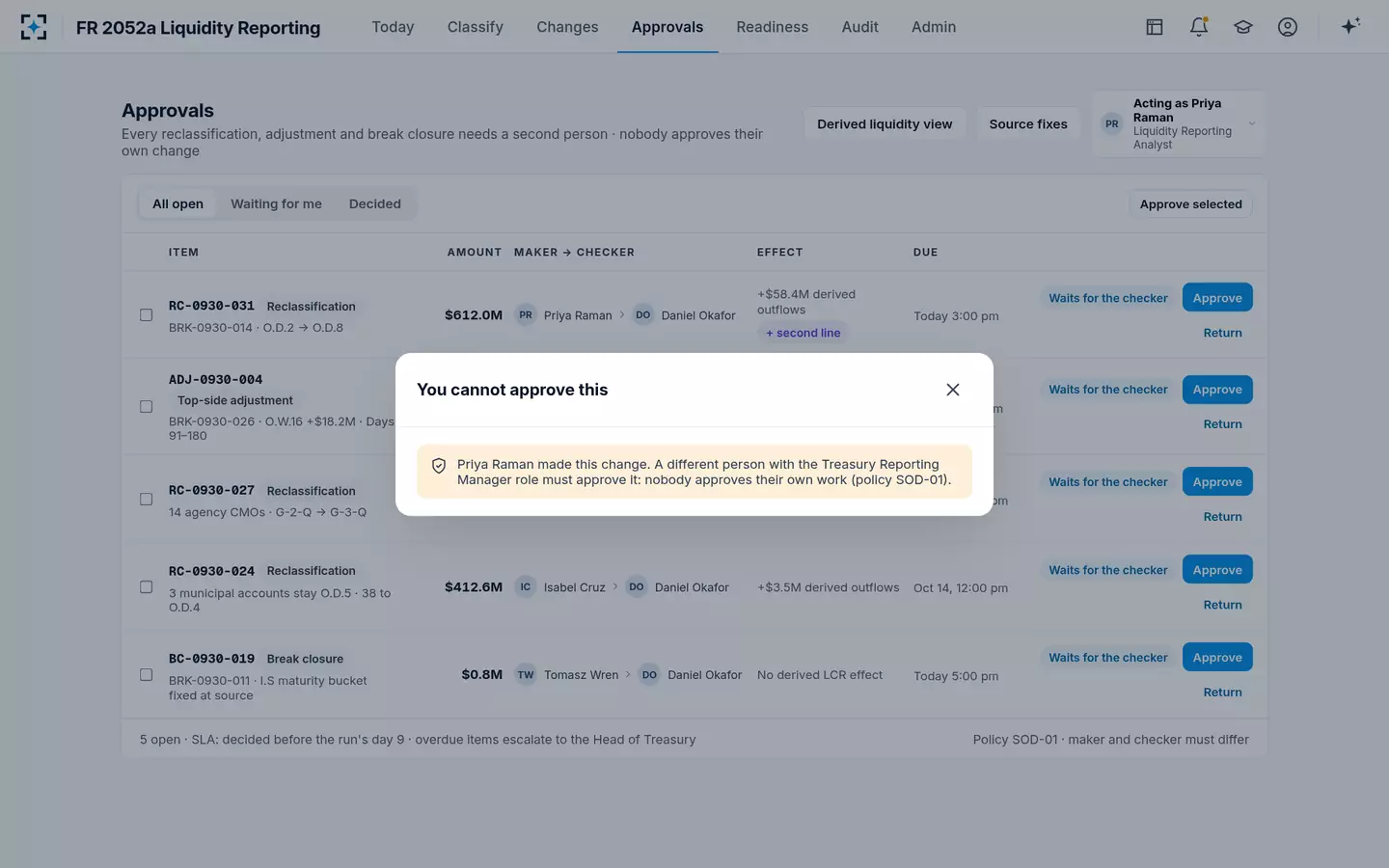
Task: Click the PR avatar beside Priya Raman maker
Action: 526,315
